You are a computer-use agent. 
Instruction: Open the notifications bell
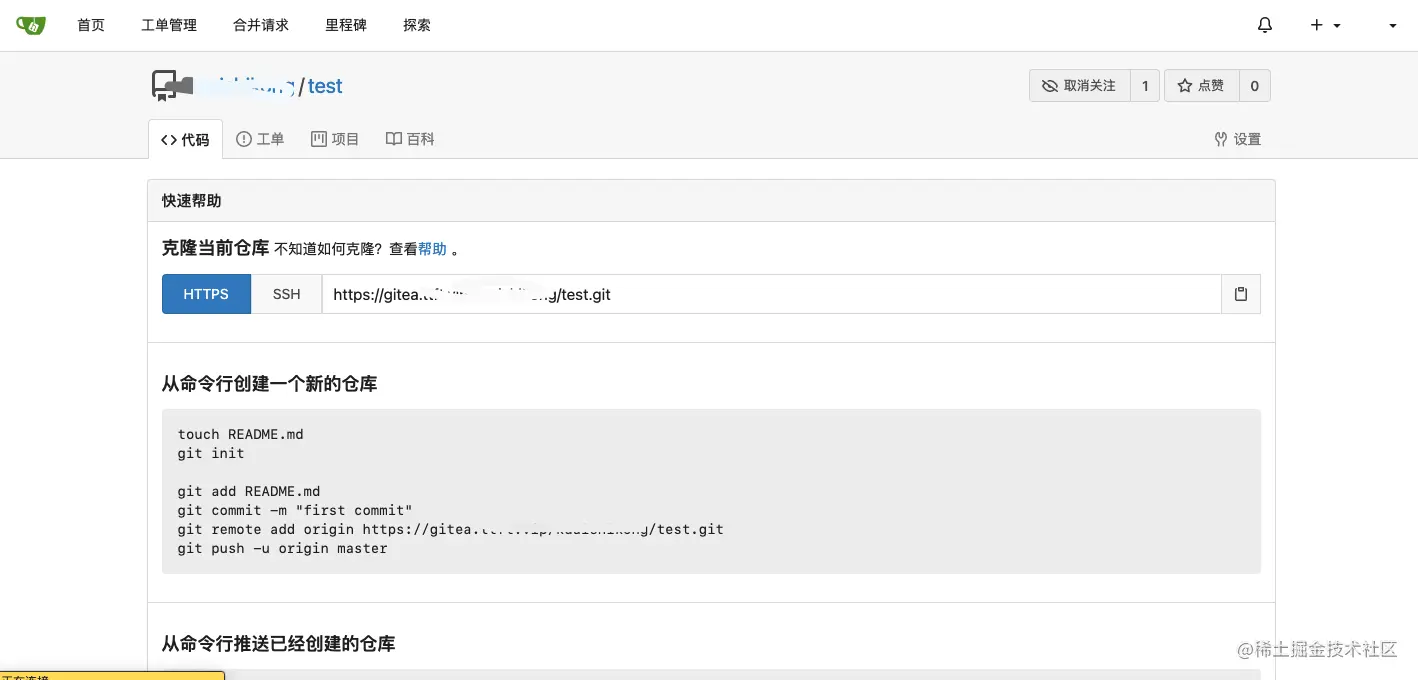[x=1265, y=25]
